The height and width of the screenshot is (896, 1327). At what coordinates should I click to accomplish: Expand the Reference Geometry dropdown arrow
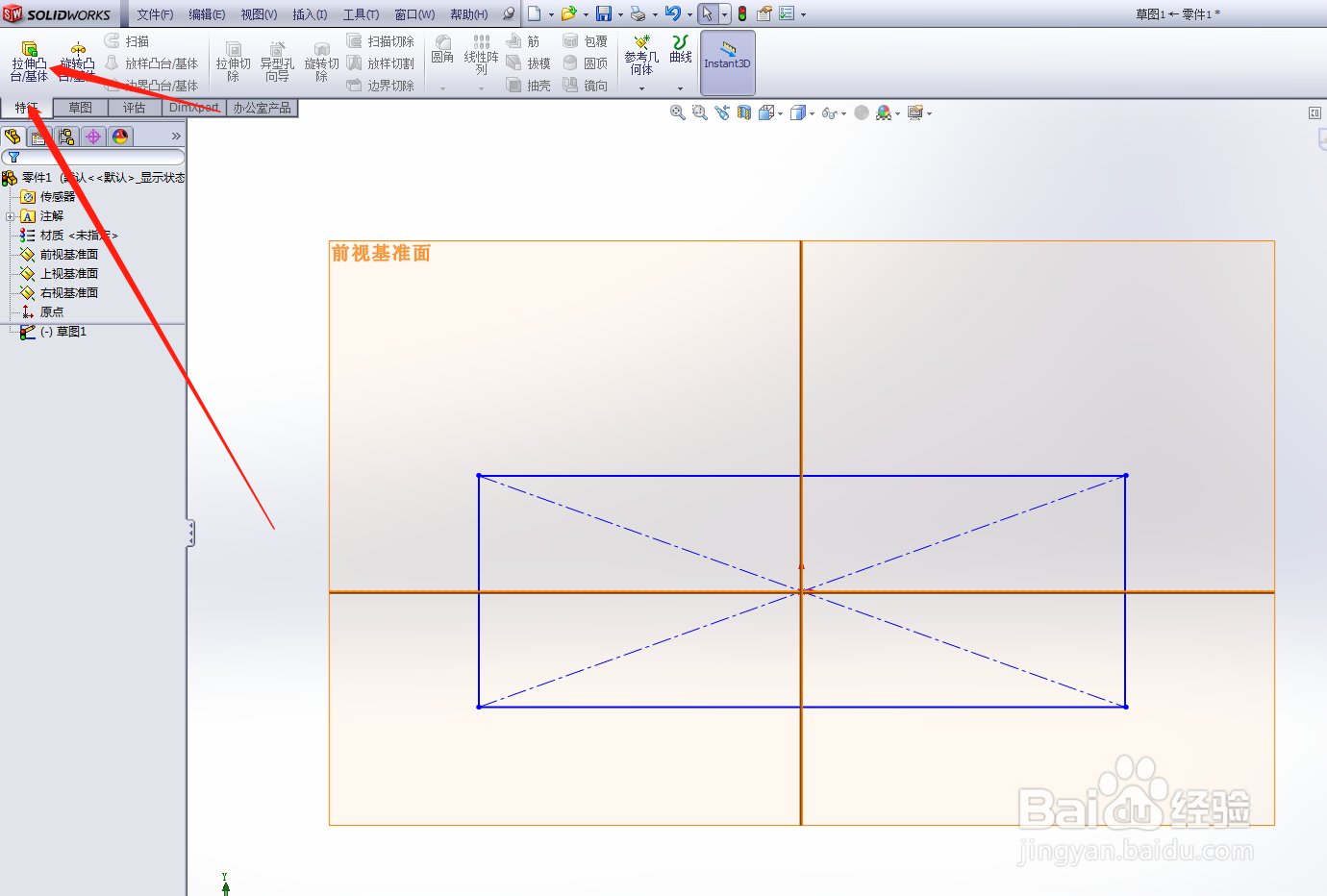click(641, 88)
